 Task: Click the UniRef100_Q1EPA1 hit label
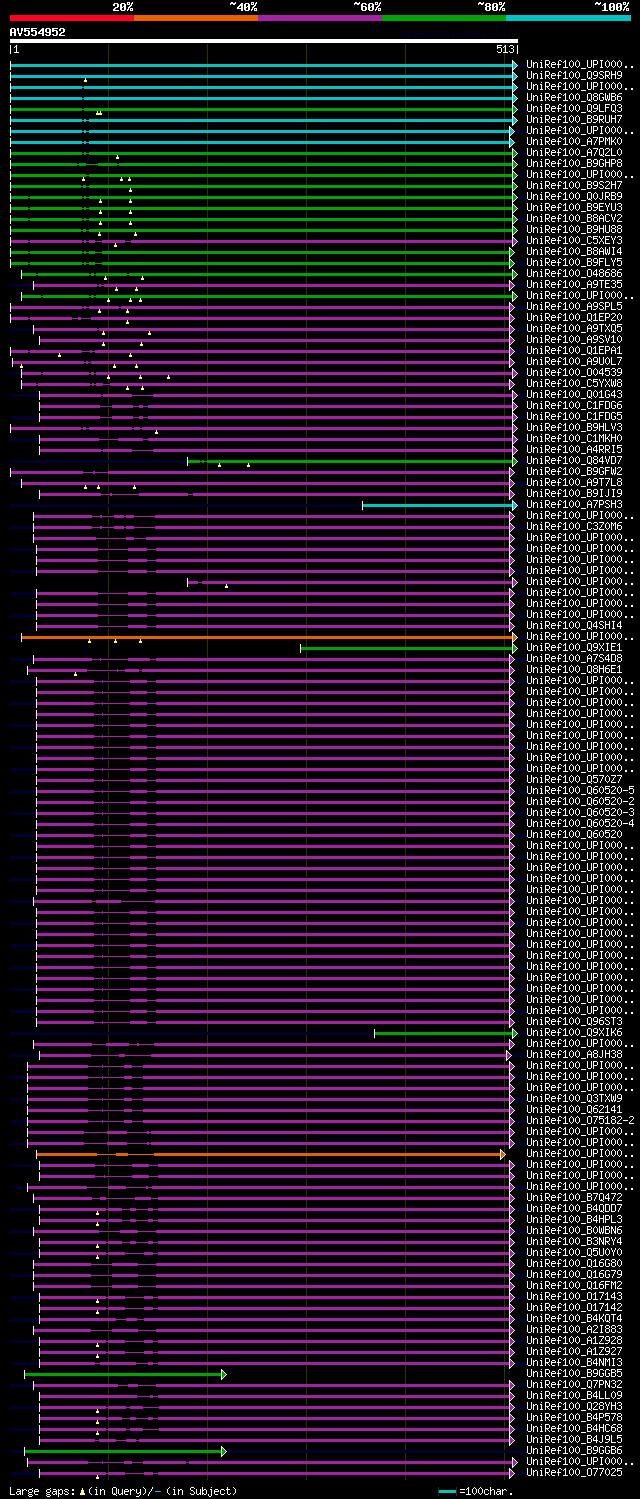[x=574, y=350]
